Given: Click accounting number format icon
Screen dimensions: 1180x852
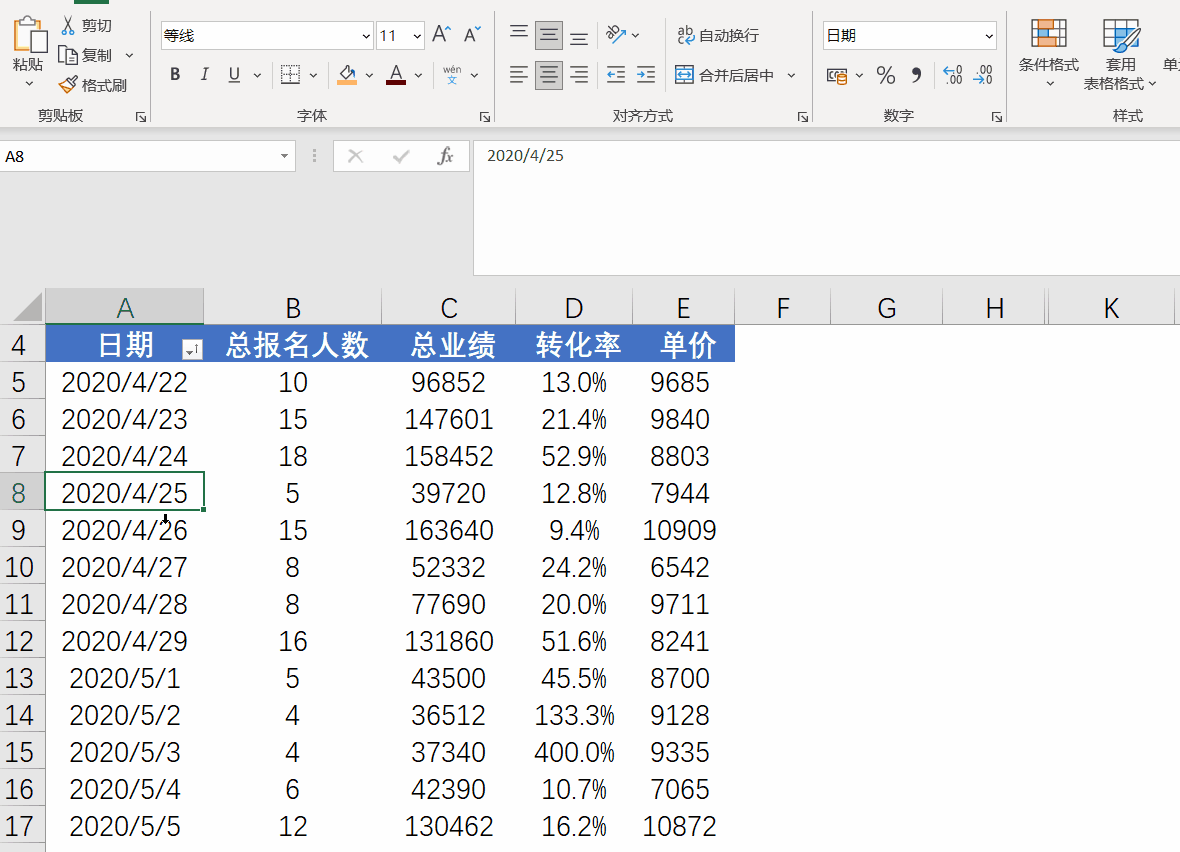Looking at the screenshot, I should pos(837,75).
